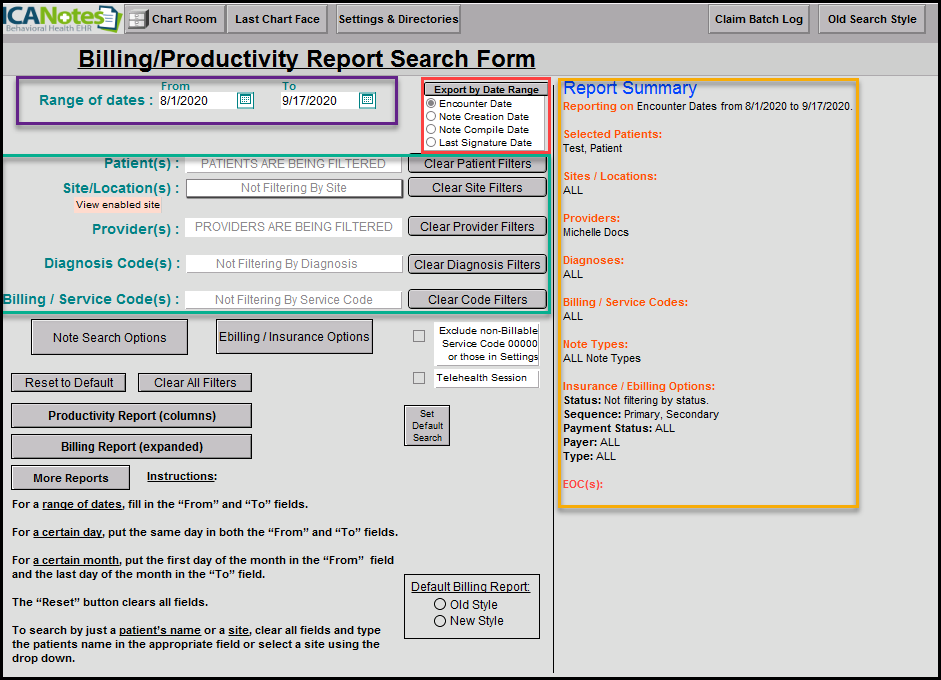Check Exclude non-Billable Service Code box
This screenshot has width=941, height=680.
(x=419, y=336)
